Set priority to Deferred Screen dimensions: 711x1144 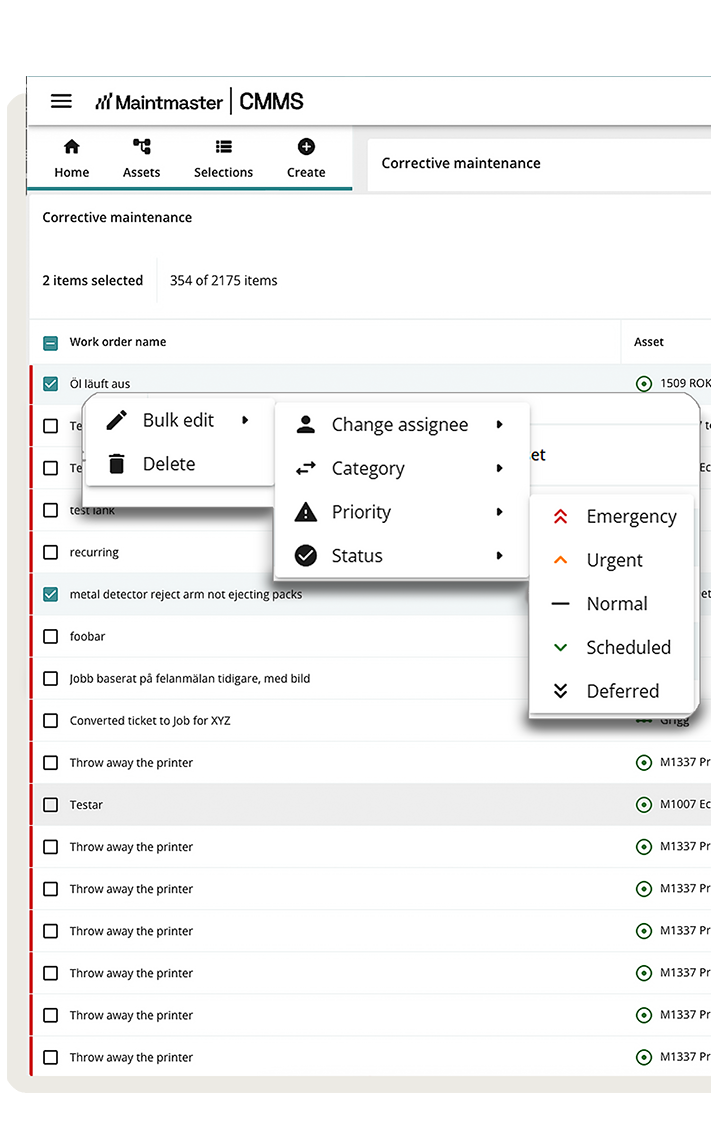622,691
